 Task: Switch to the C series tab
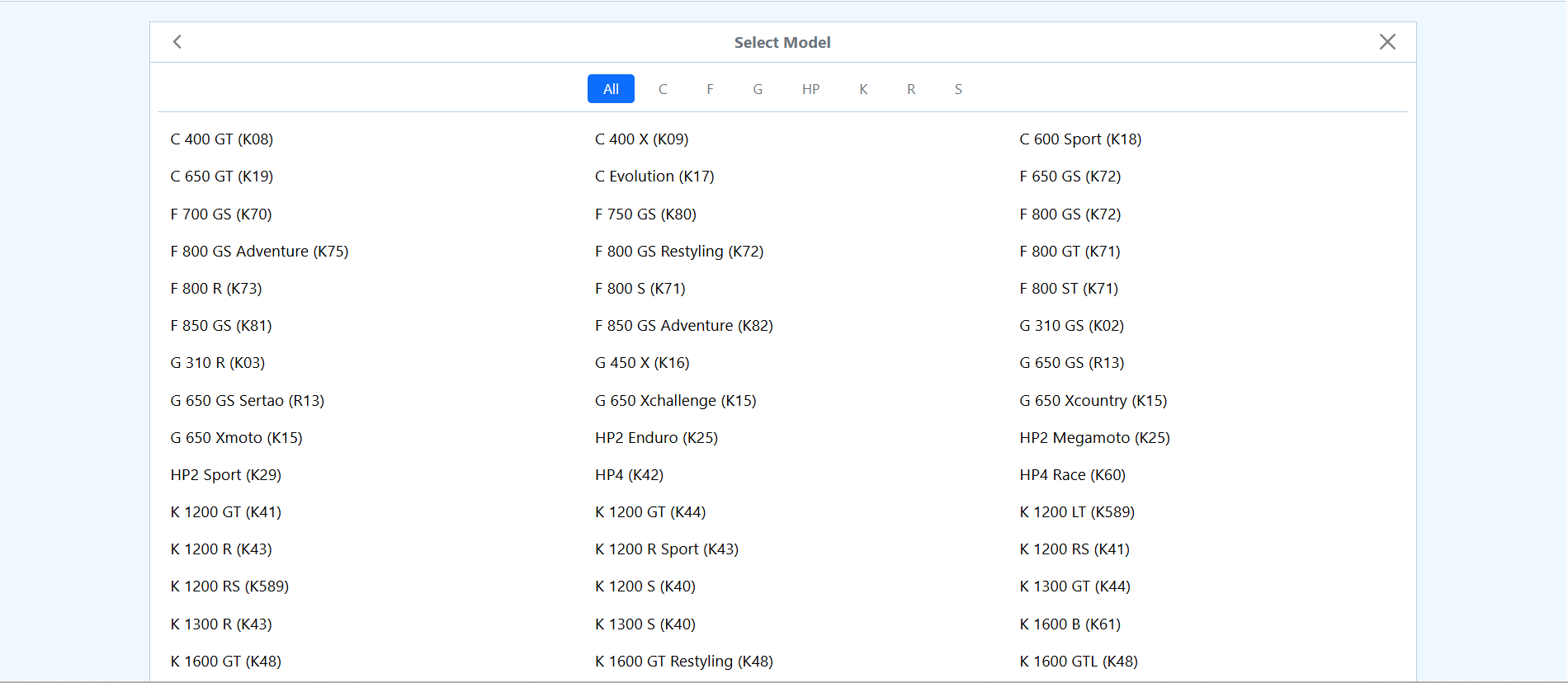pos(663,89)
